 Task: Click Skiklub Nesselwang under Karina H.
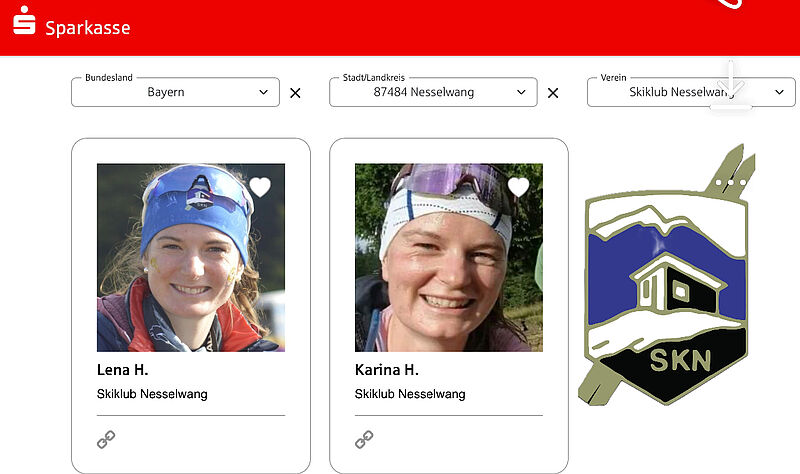(x=410, y=394)
